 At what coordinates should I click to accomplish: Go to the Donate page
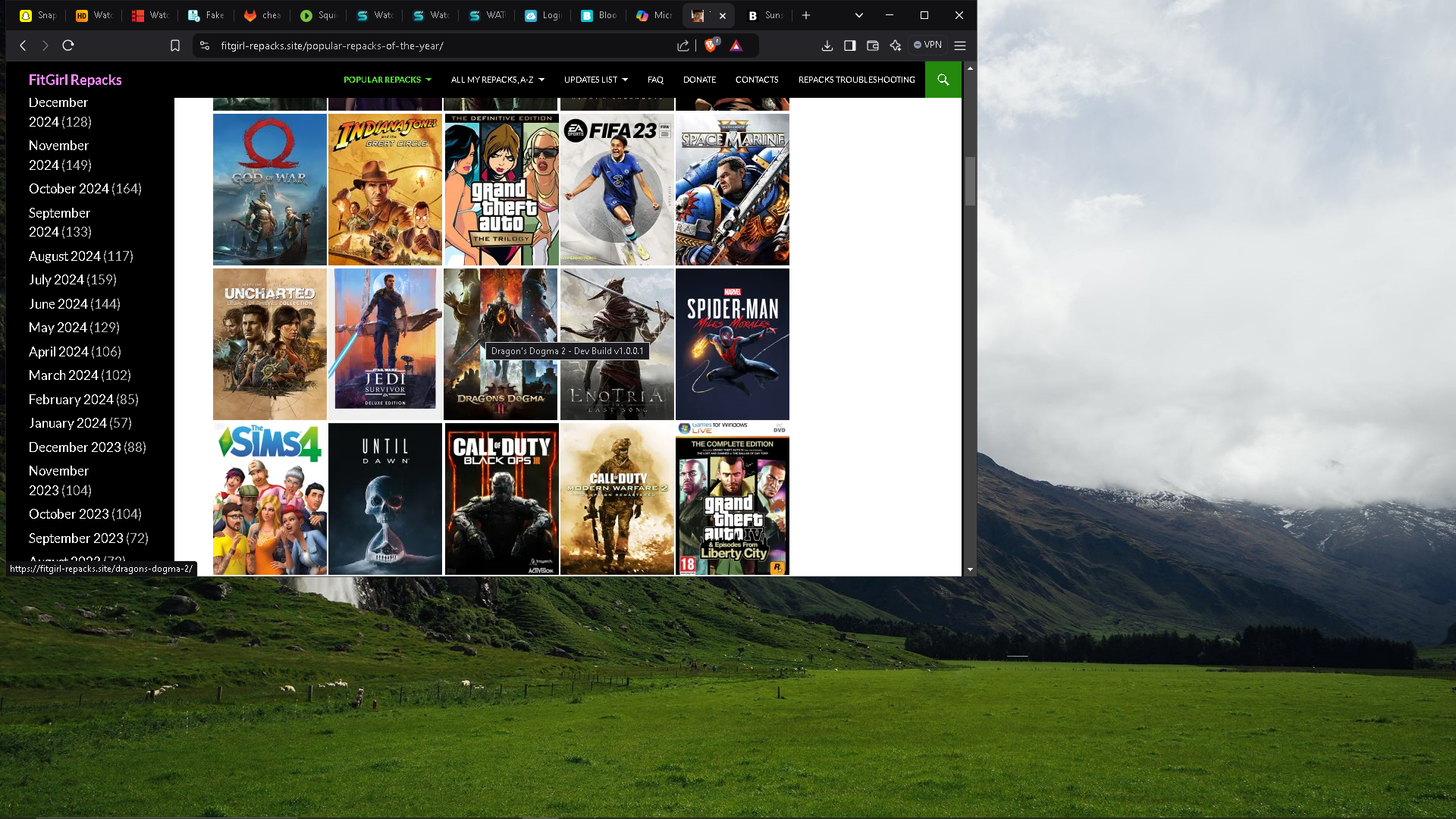coord(699,80)
